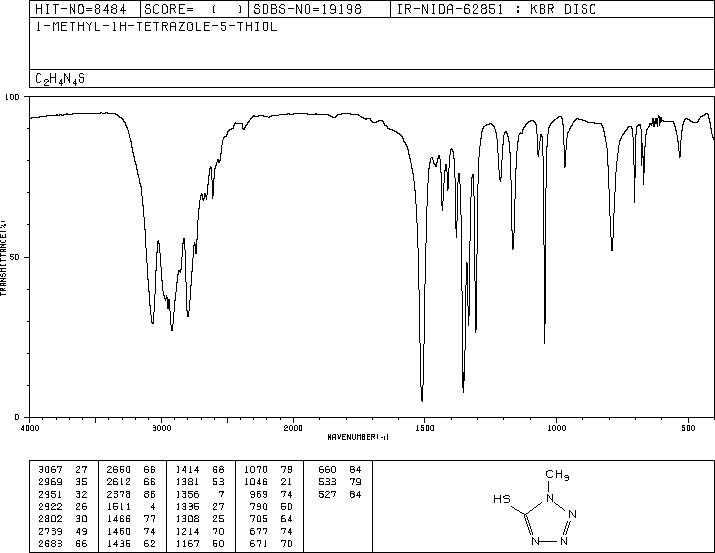Click the 50 label on transmittance axis
This screenshot has width=715, height=553.
click(x=15, y=257)
